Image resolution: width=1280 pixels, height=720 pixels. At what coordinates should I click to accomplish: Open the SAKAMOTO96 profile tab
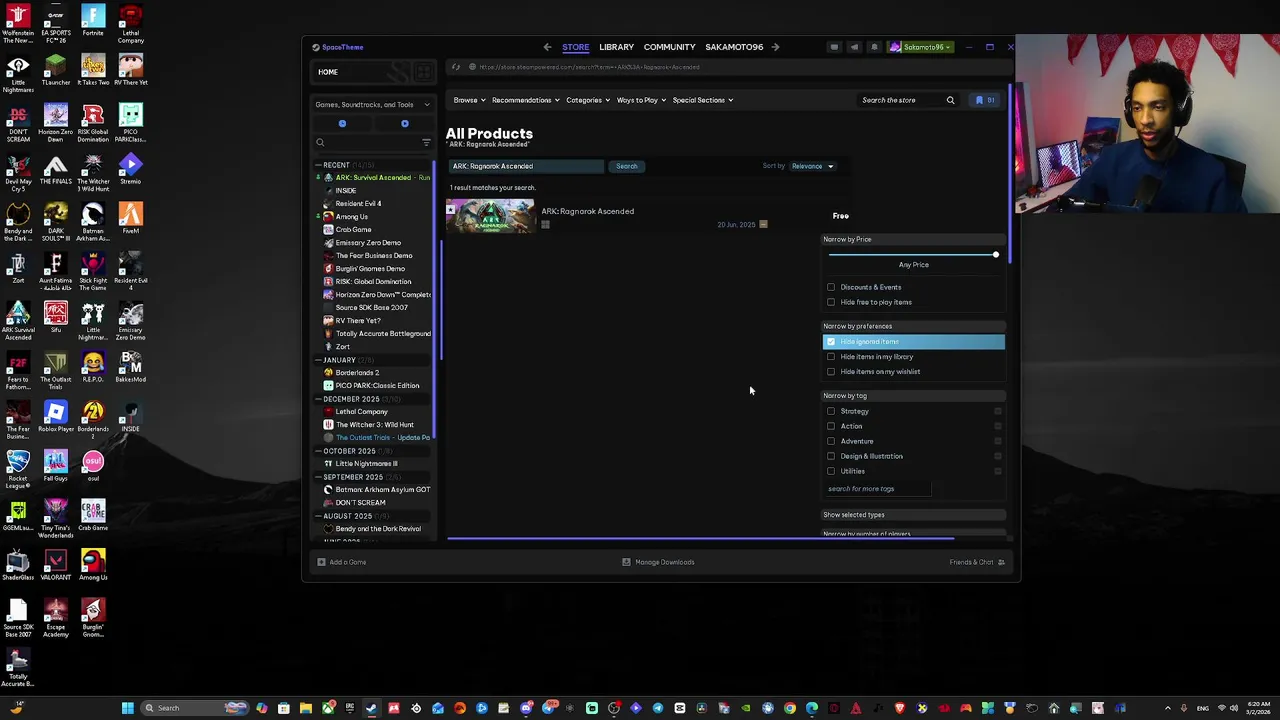pyautogui.click(x=734, y=47)
